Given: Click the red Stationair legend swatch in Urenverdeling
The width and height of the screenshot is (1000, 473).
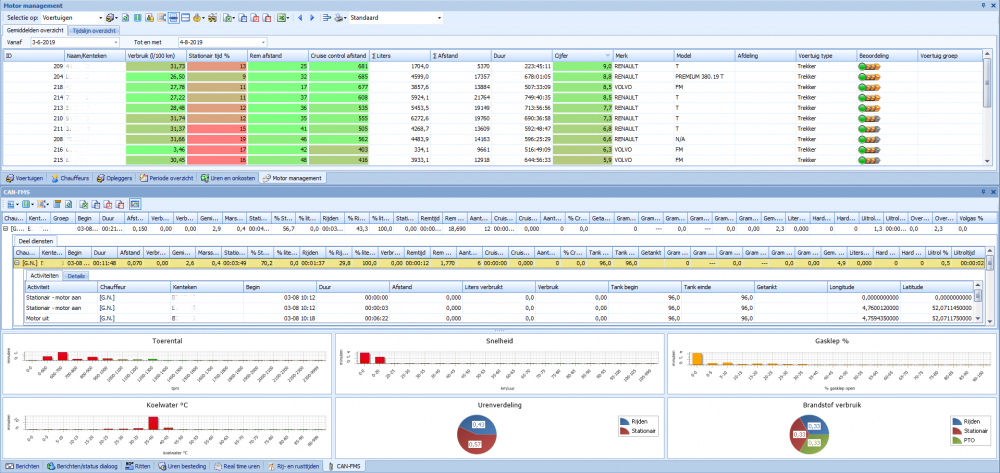Looking at the screenshot, I should [624, 431].
